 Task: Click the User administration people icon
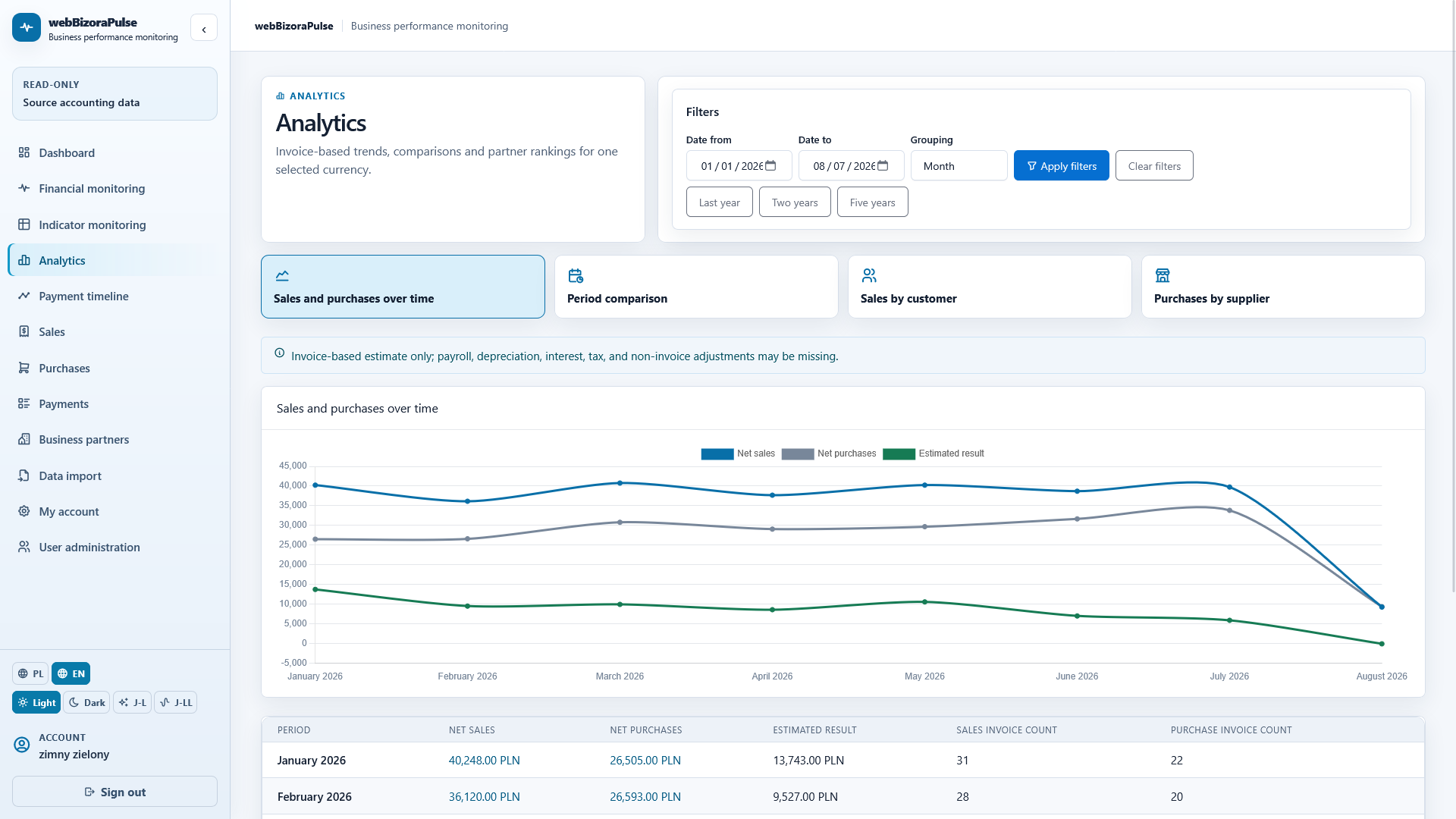tap(24, 547)
